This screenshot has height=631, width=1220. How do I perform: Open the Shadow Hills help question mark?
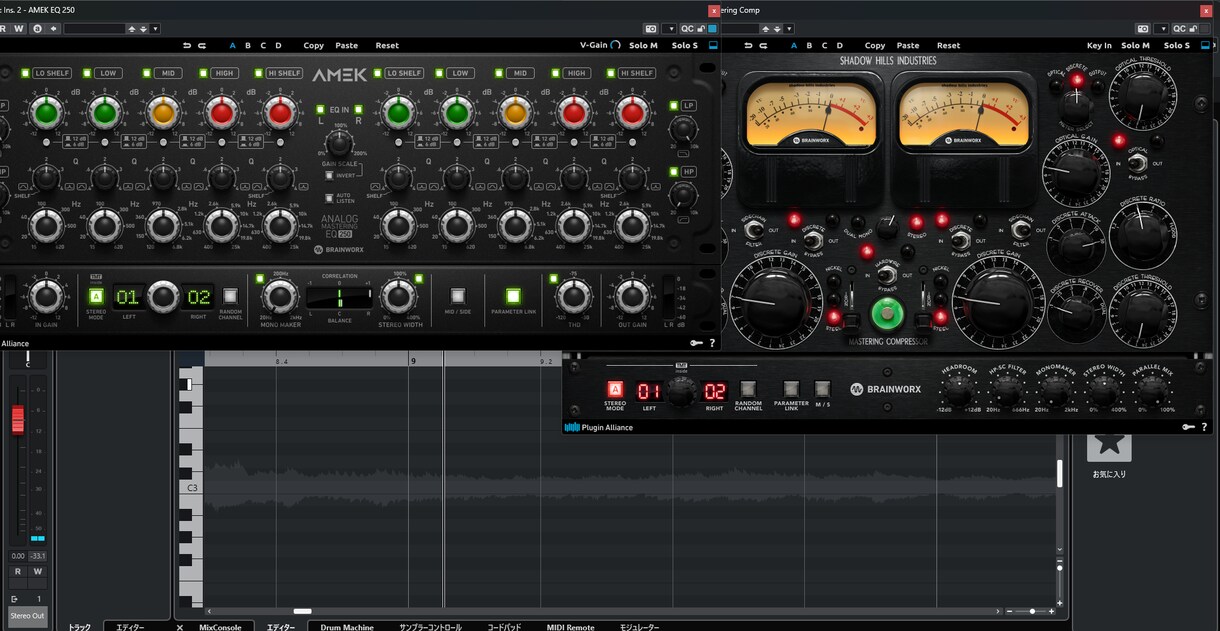tap(1204, 427)
